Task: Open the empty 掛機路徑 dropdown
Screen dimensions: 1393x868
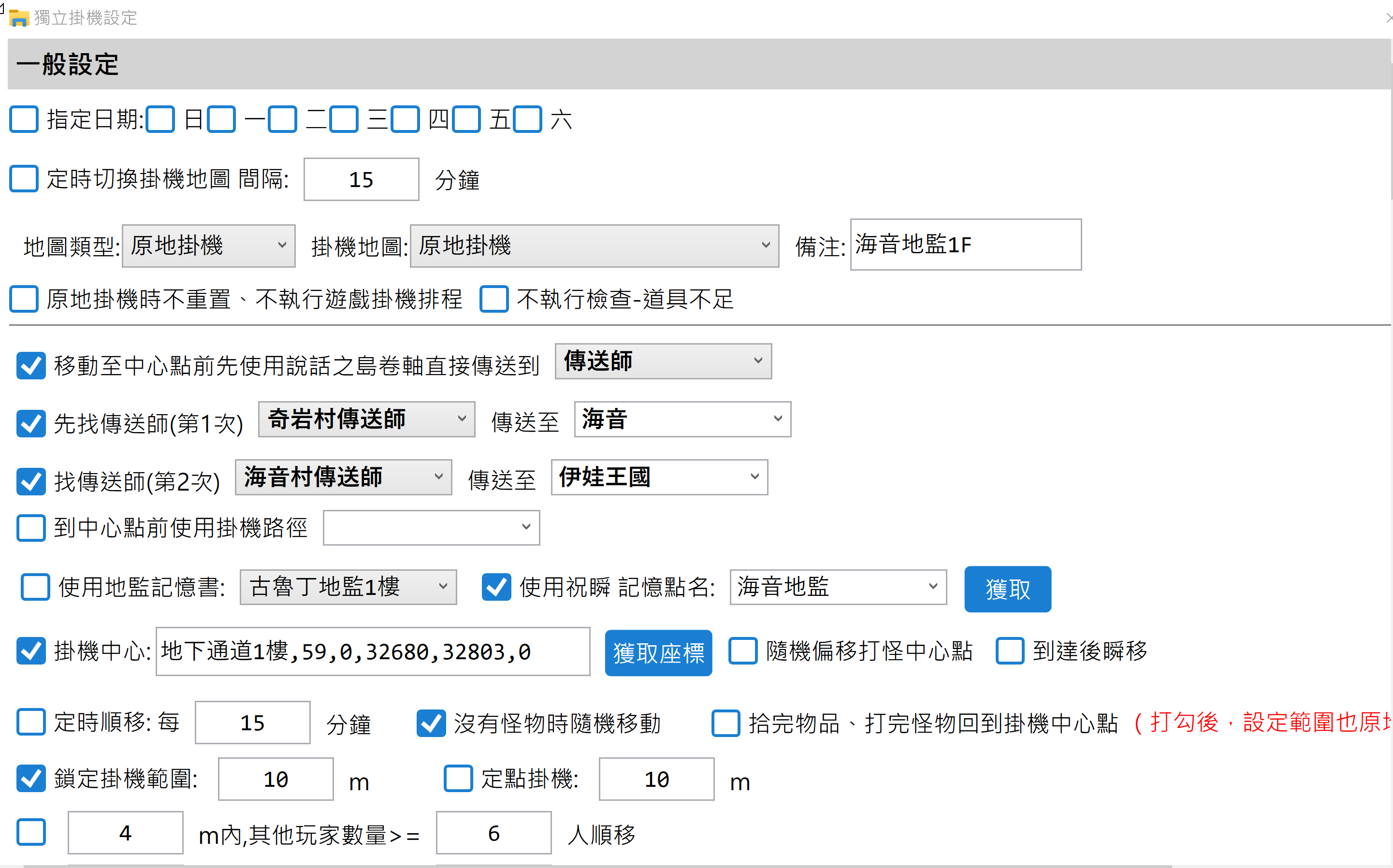Action: point(432,528)
